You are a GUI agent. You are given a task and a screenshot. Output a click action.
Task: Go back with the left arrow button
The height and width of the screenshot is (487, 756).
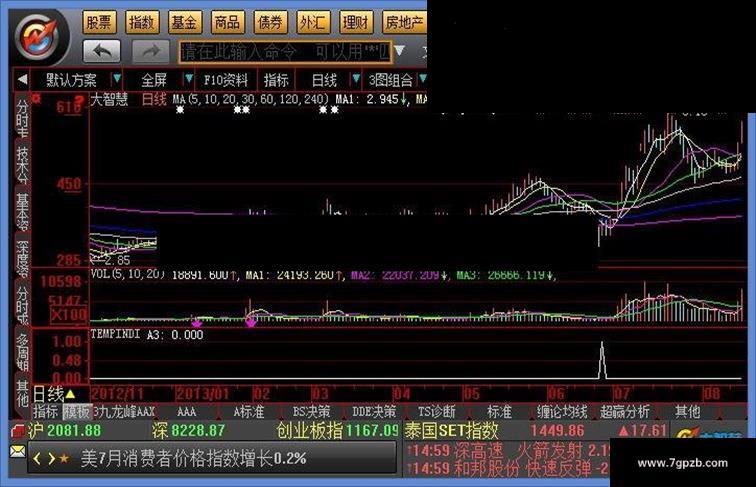pos(102,51)
